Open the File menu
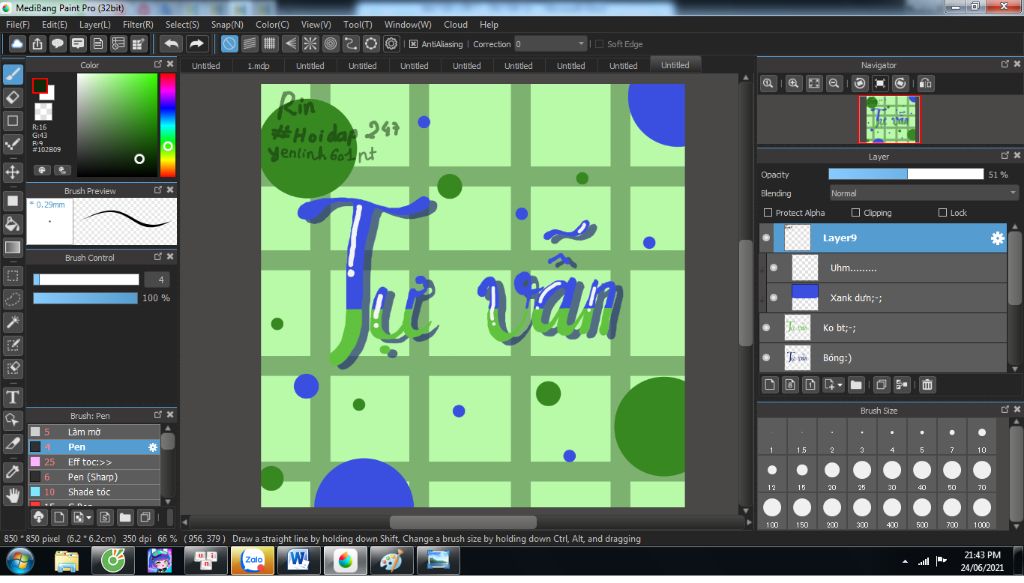This screenshot has height=583, width=1024. click(x=18, y=25)
